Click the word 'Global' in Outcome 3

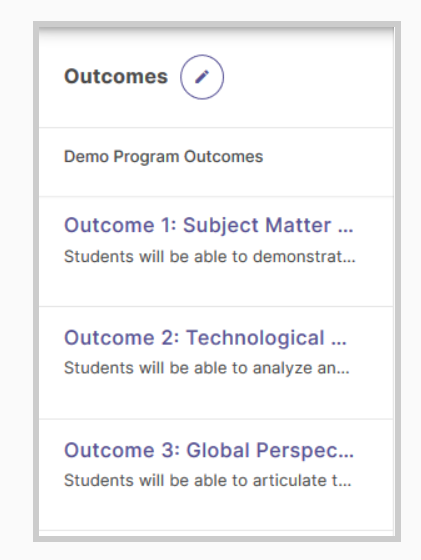click(218, 450)
